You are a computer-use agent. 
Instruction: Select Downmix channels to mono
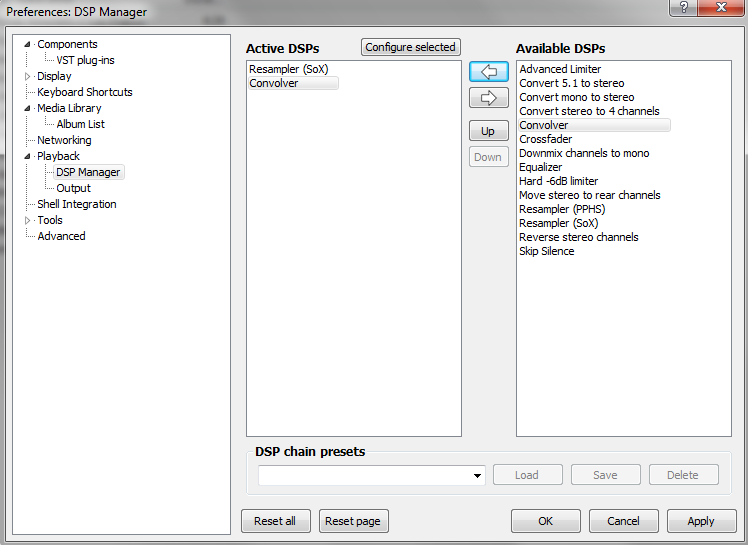click(x=584, y=153)
